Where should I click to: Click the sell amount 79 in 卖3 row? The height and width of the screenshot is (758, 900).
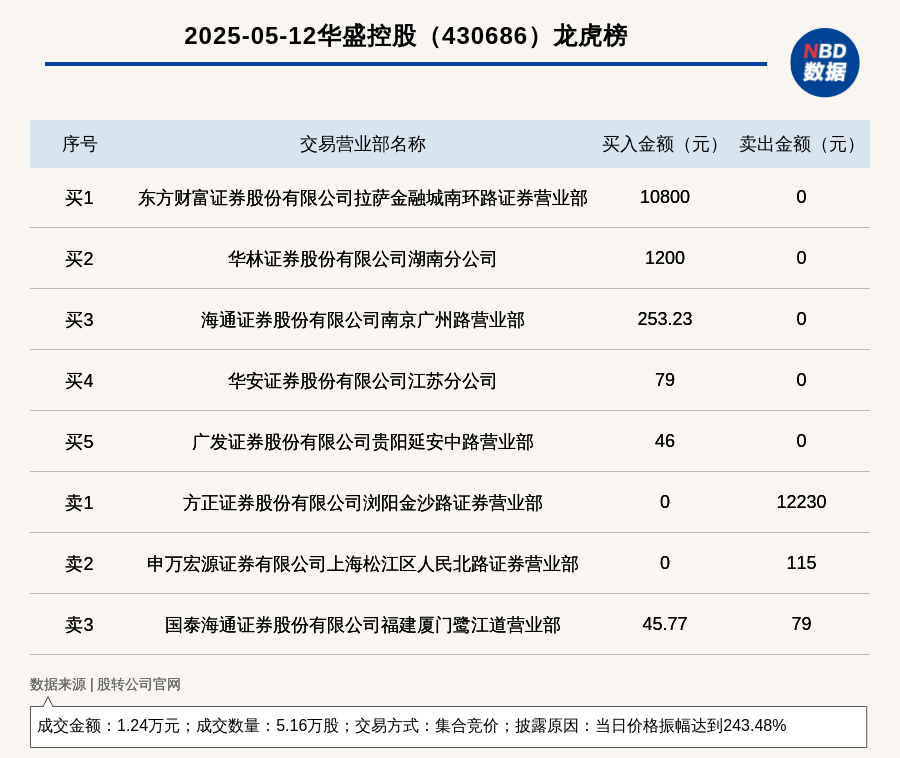(801, 623)
